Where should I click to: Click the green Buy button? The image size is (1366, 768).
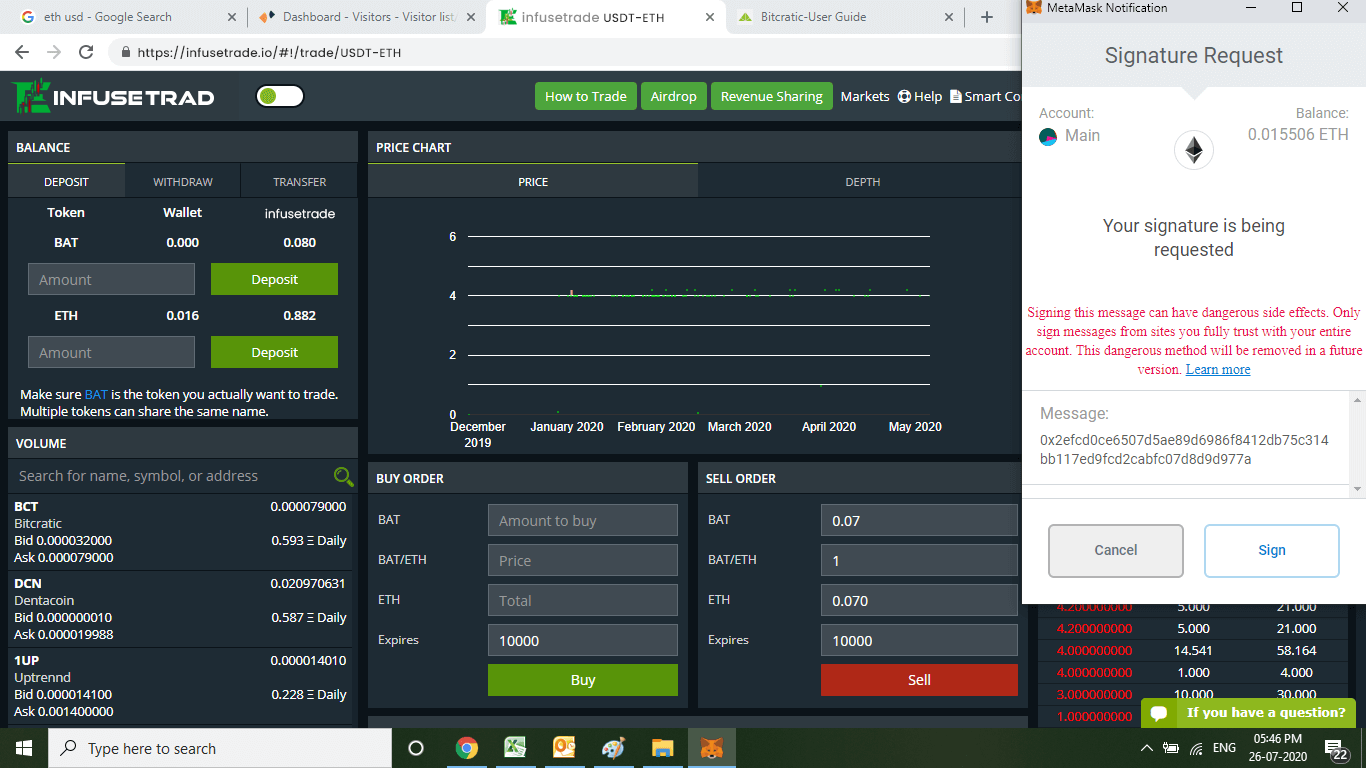(x=583, y=680)
